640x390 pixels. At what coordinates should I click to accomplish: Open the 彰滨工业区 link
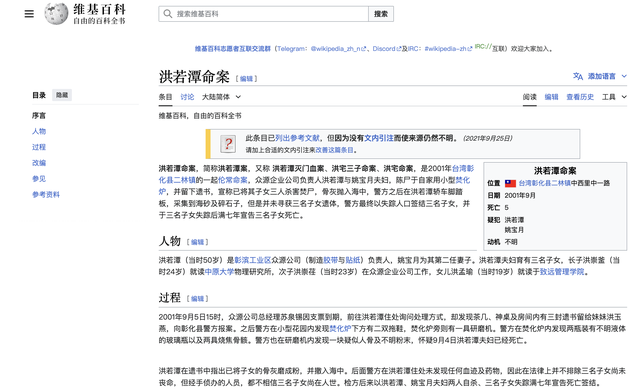pos(253,260)
